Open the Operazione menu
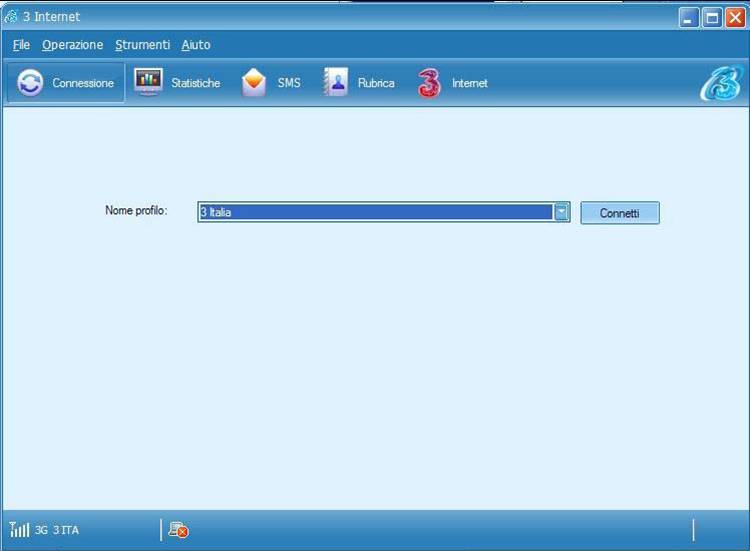The height and width of the screenshot is (551, 750). coord(72,45)
